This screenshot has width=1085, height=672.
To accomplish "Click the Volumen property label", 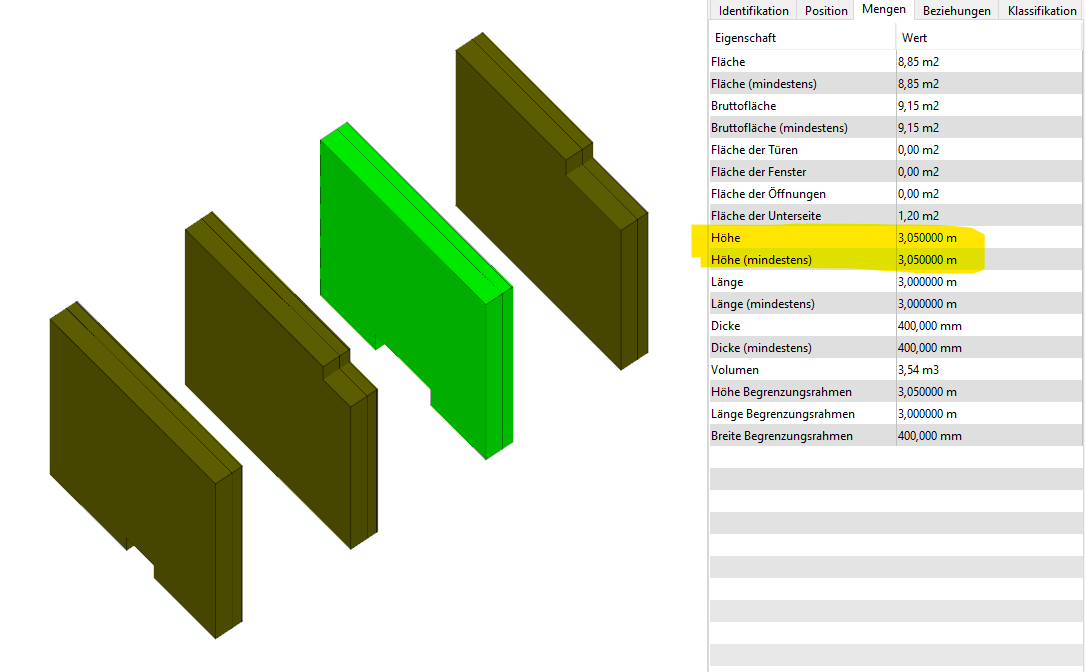I will tap(734, 370).
